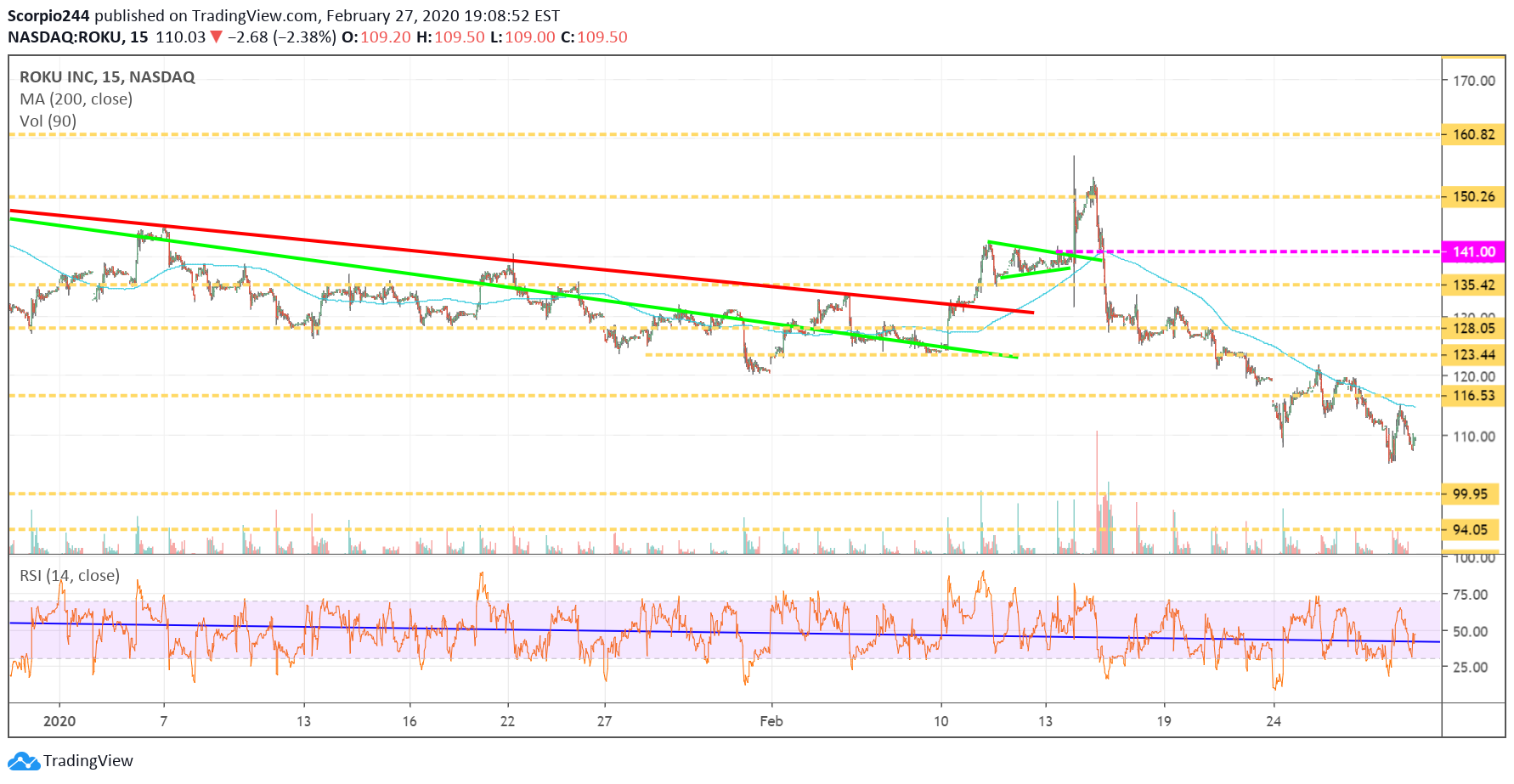
Task: Click the 2020 date axis label
Action: 59,721
